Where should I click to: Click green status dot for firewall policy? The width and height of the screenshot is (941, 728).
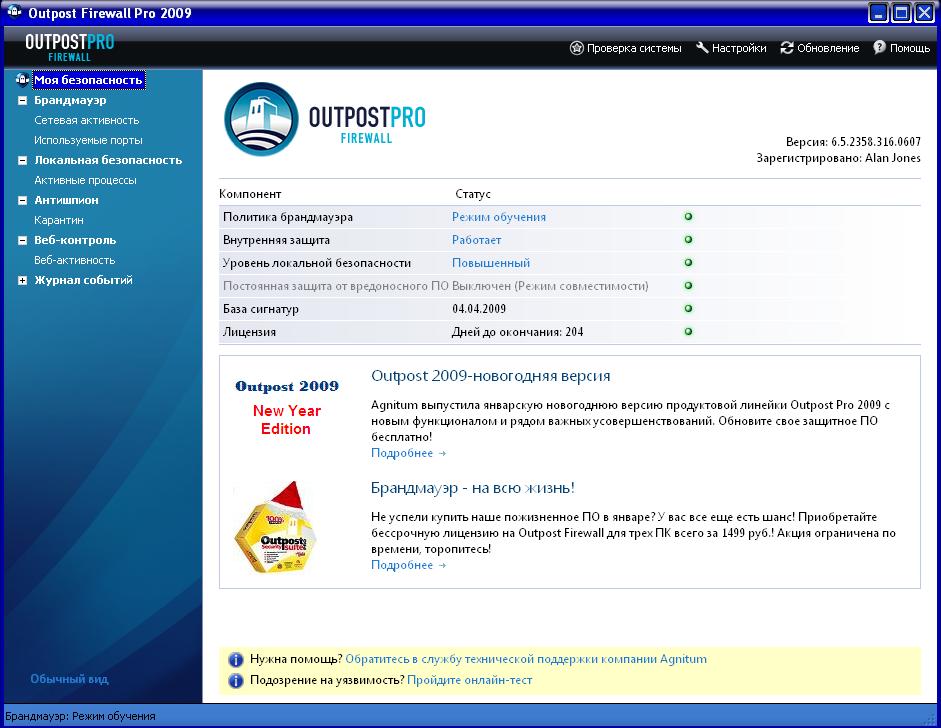point(688,217)
